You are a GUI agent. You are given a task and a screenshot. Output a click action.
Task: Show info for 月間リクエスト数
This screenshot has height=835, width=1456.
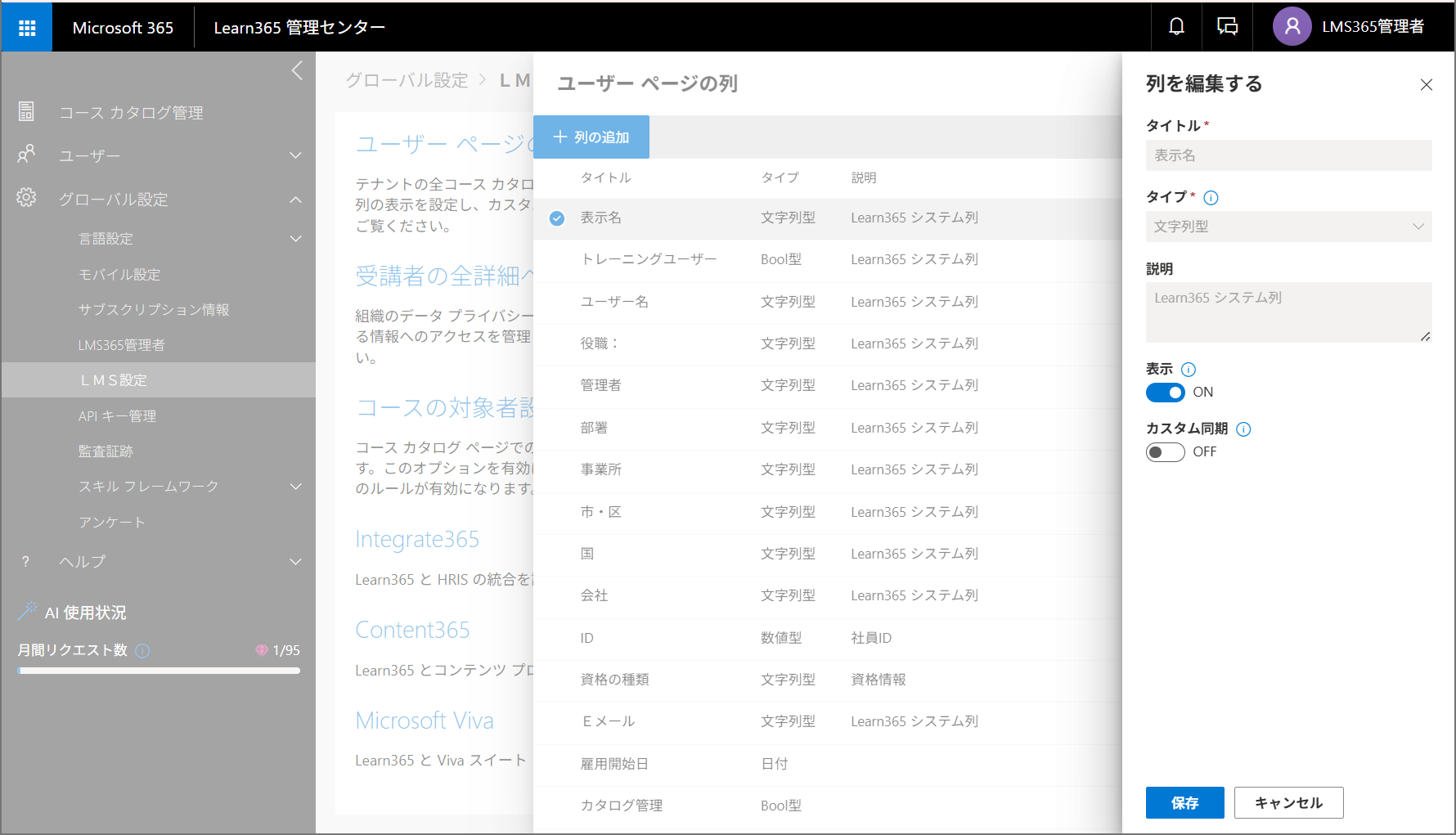[142, 651]
